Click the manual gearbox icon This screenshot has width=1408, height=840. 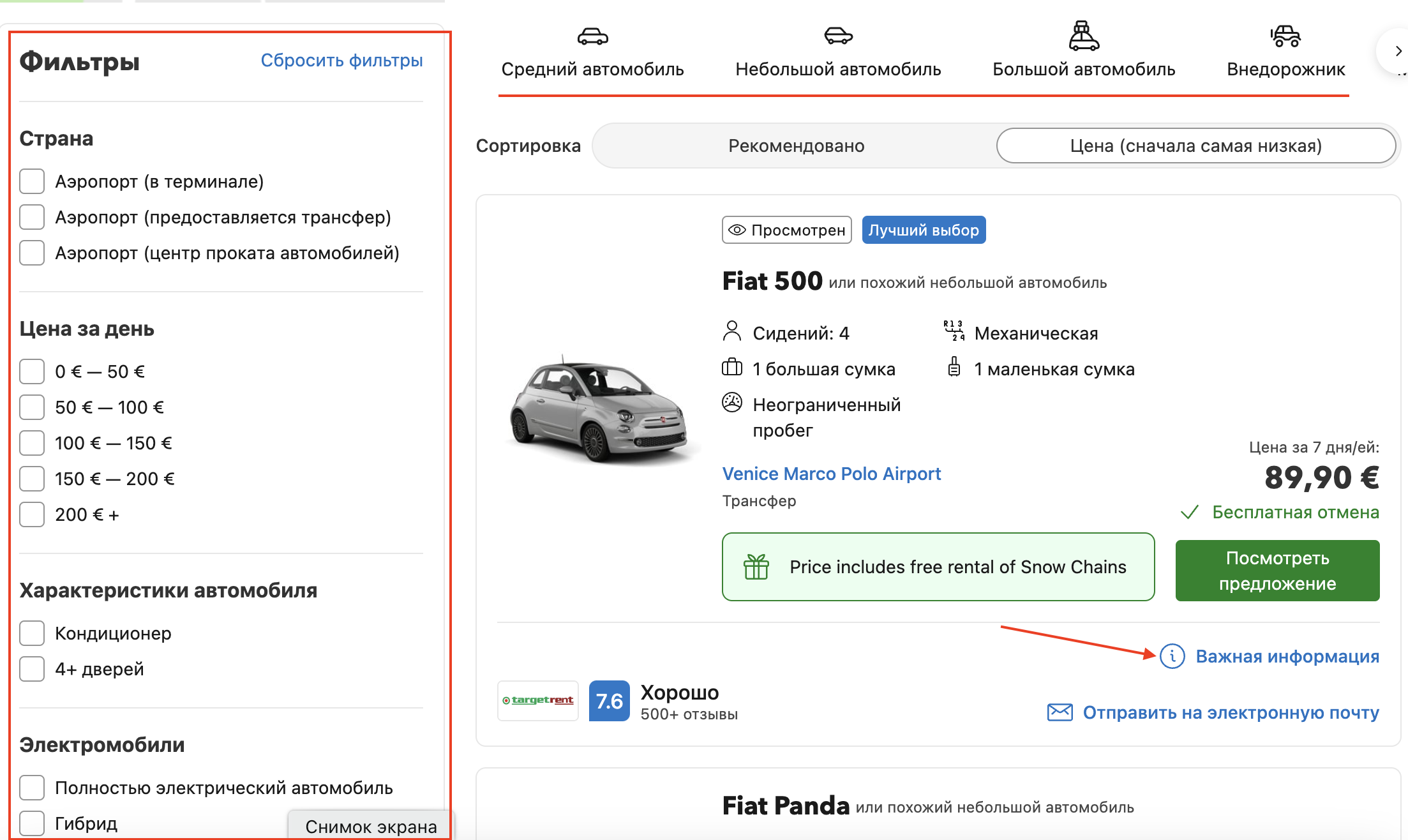[954, 331]
